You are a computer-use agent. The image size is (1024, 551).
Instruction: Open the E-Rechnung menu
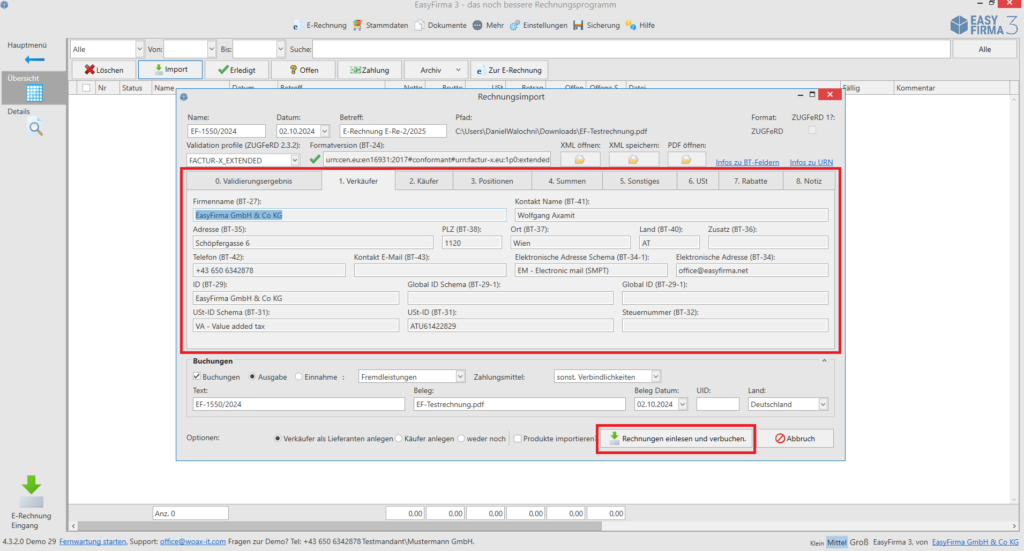pos(319,25)
